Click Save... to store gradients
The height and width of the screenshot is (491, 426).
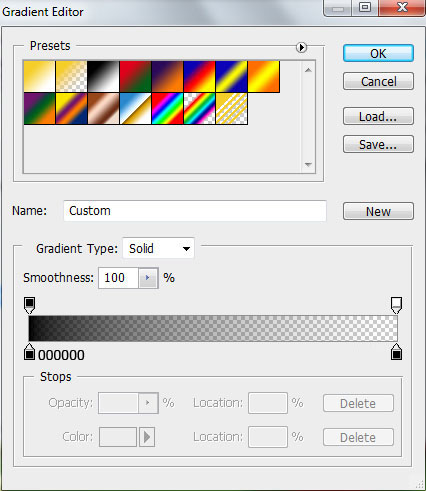[x=378, y=144]
